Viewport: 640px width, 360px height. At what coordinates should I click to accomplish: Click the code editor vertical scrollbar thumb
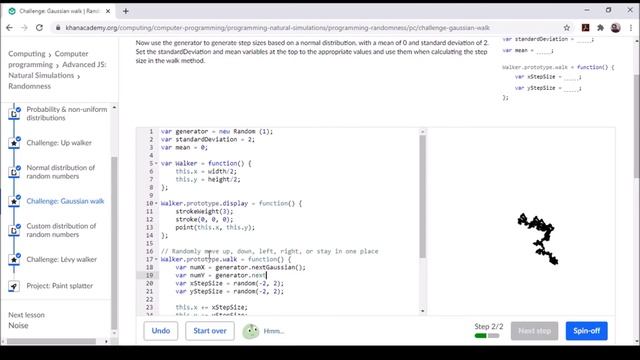click(x=422, y=197)
